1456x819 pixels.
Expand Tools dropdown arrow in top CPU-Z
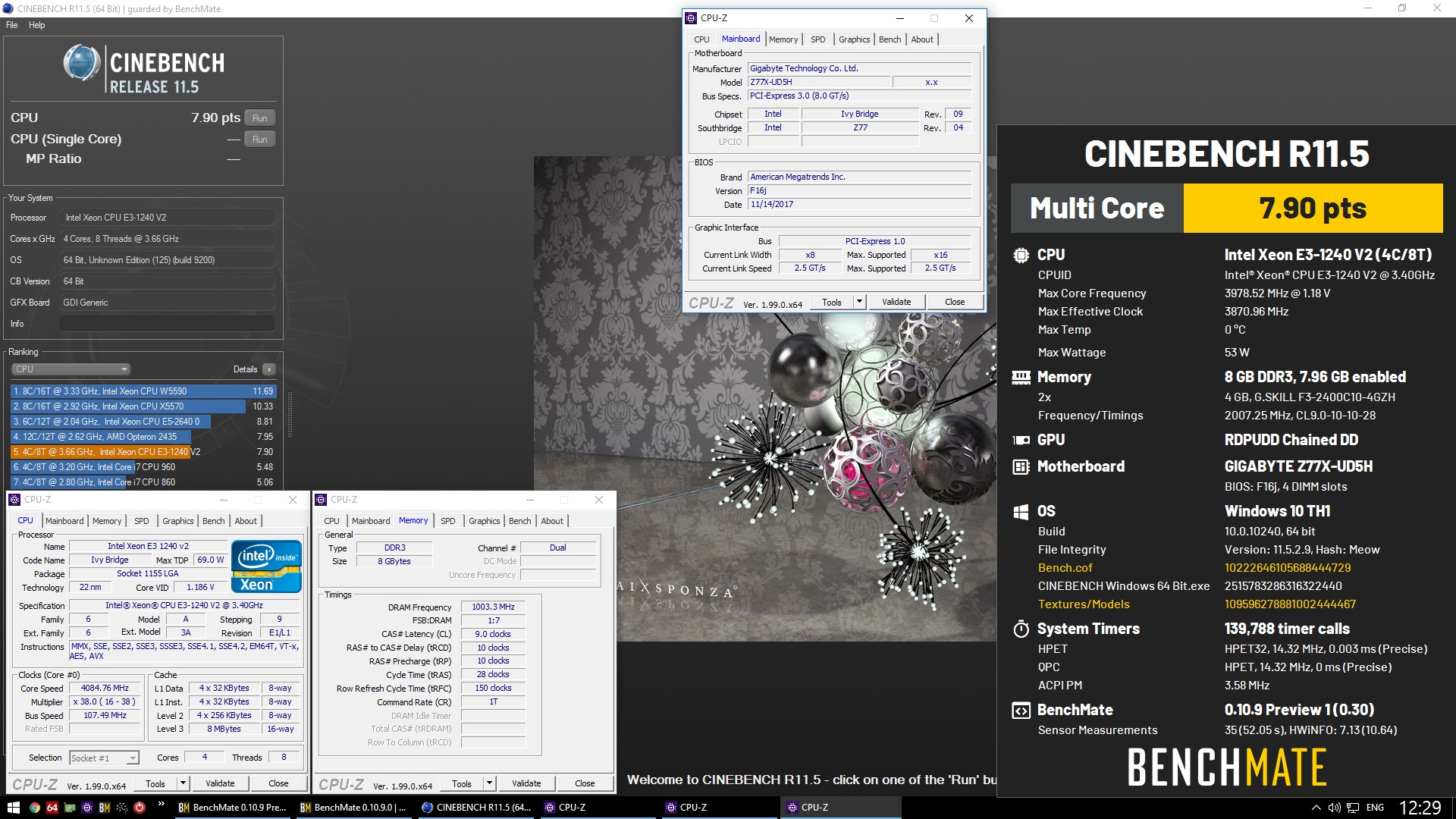tap(859, 302)
